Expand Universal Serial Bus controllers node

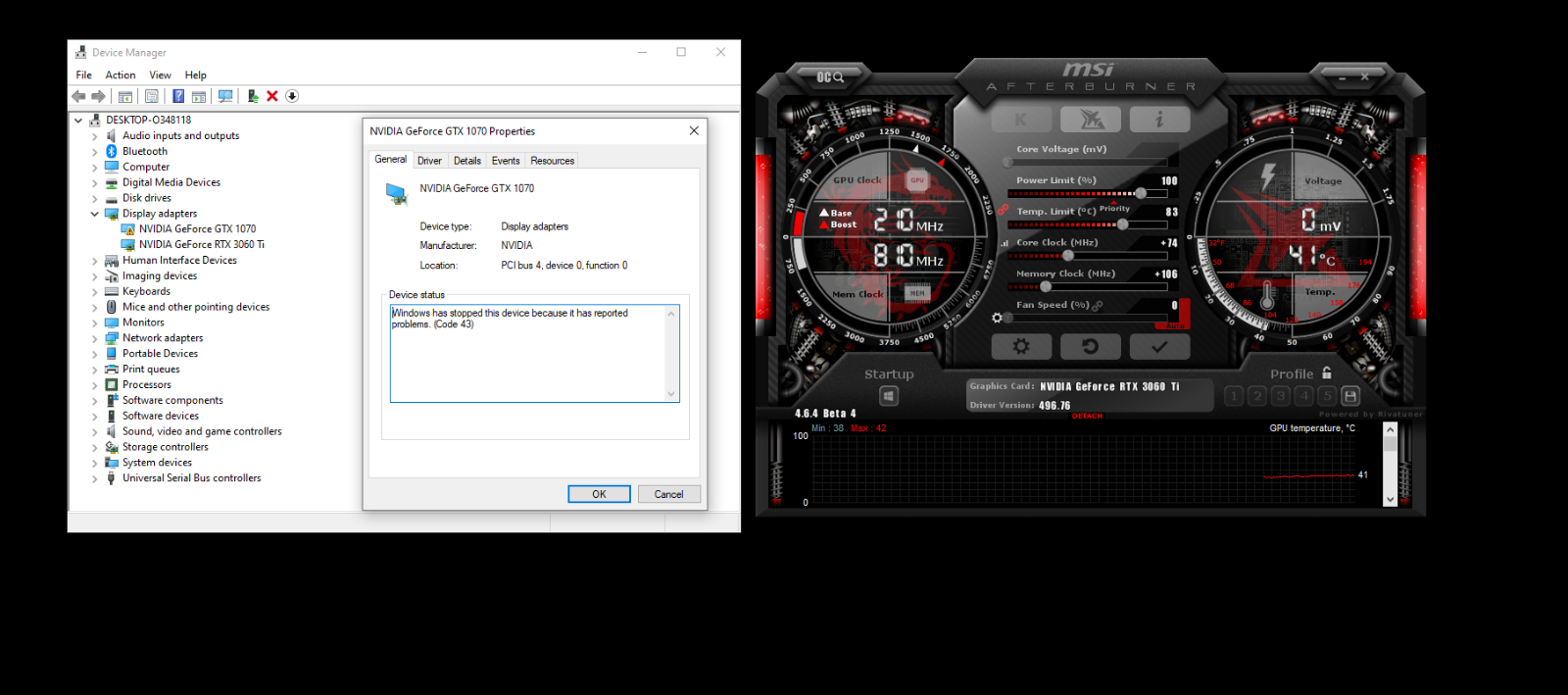coord(95,478)
